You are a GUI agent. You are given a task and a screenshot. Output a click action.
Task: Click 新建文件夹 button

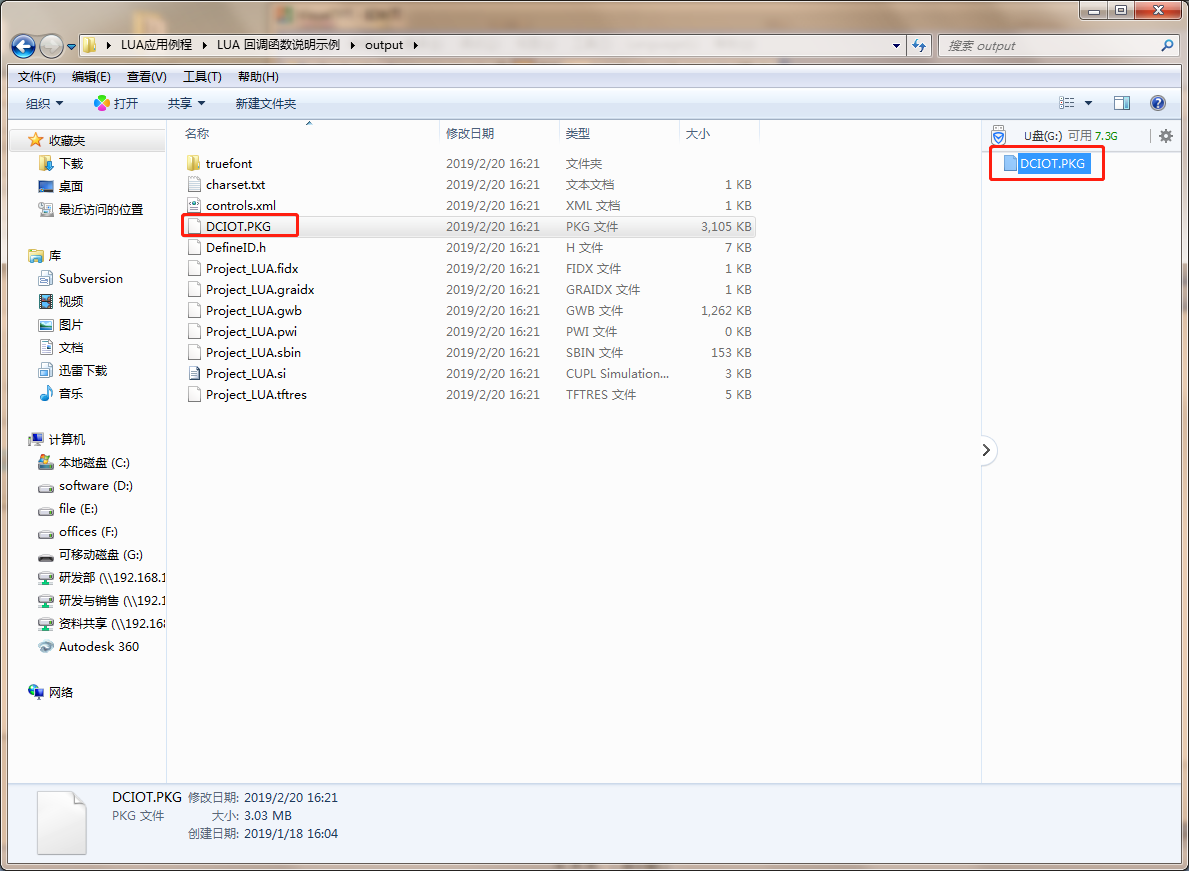tap(265, 103)
